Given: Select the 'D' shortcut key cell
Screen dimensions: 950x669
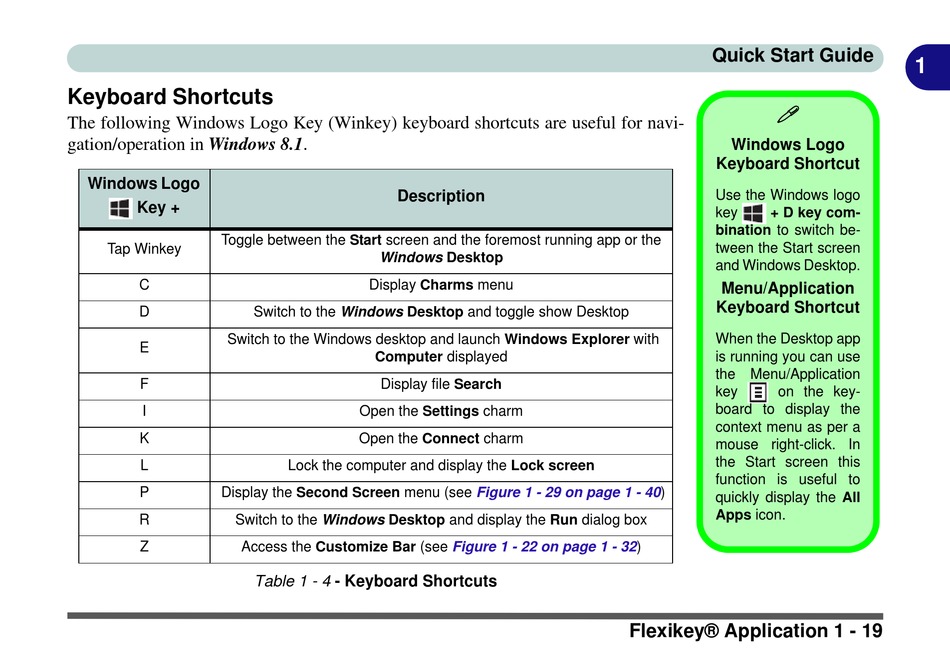Looking at the screenshot, I should click(144, 314).
